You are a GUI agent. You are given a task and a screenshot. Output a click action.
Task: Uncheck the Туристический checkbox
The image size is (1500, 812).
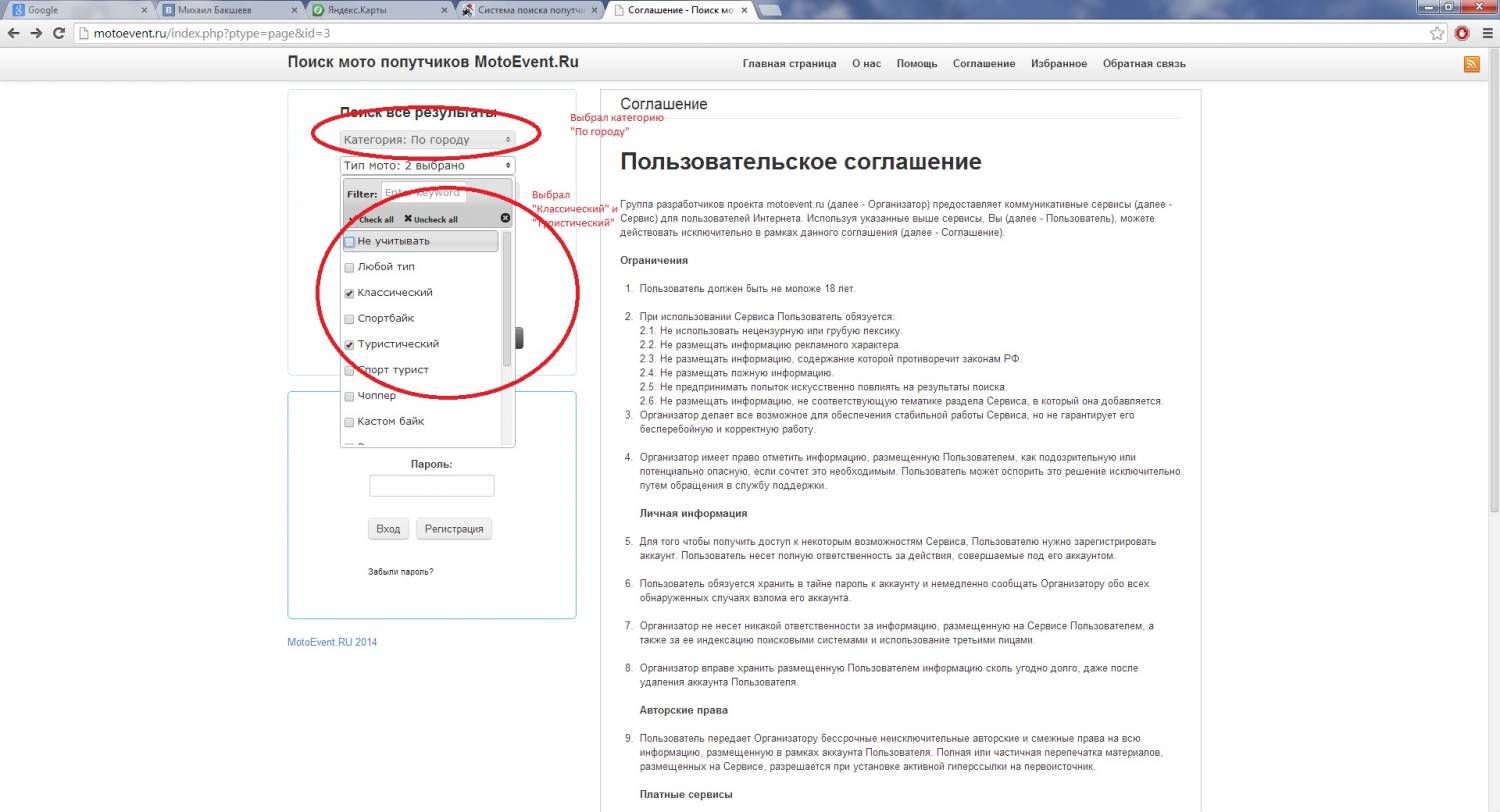coord(349,345)
